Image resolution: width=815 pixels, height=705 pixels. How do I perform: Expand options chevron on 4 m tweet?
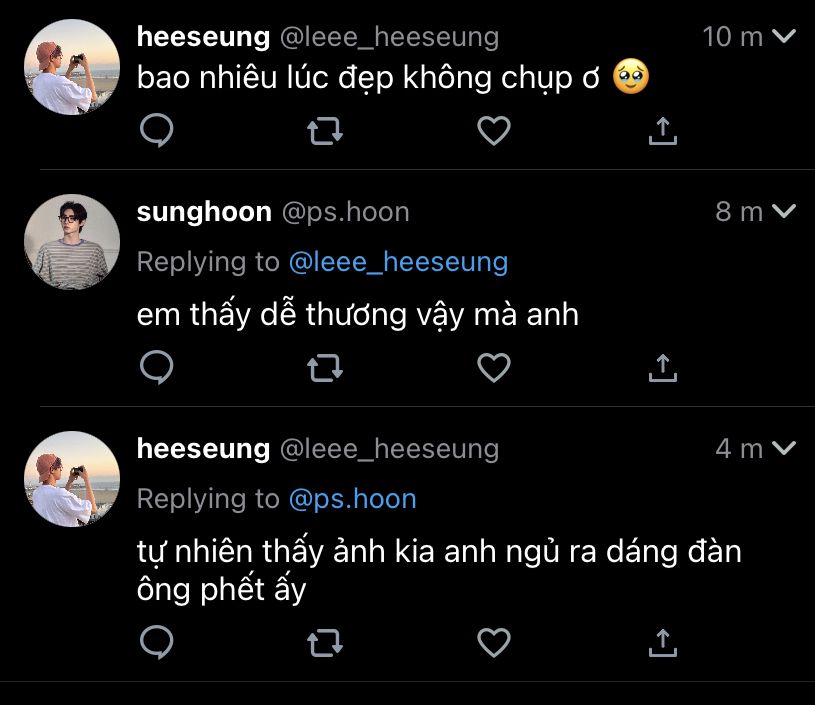(x=785, y=449)
